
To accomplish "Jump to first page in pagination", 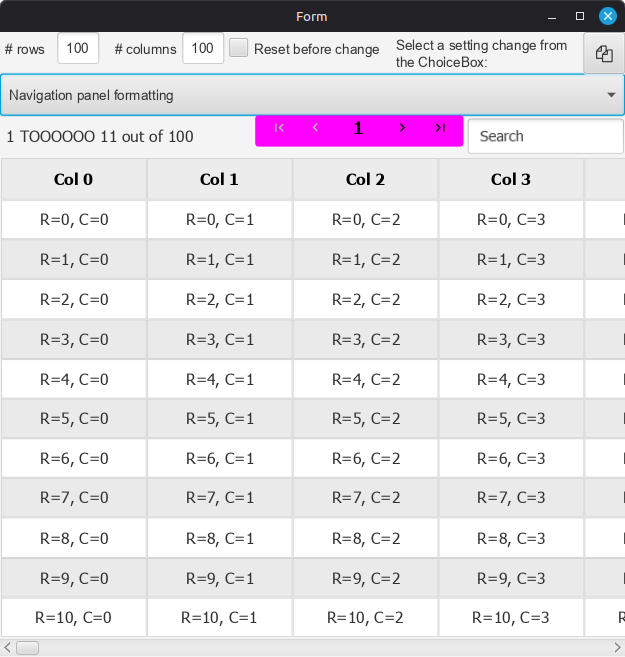I will point(279,128).
